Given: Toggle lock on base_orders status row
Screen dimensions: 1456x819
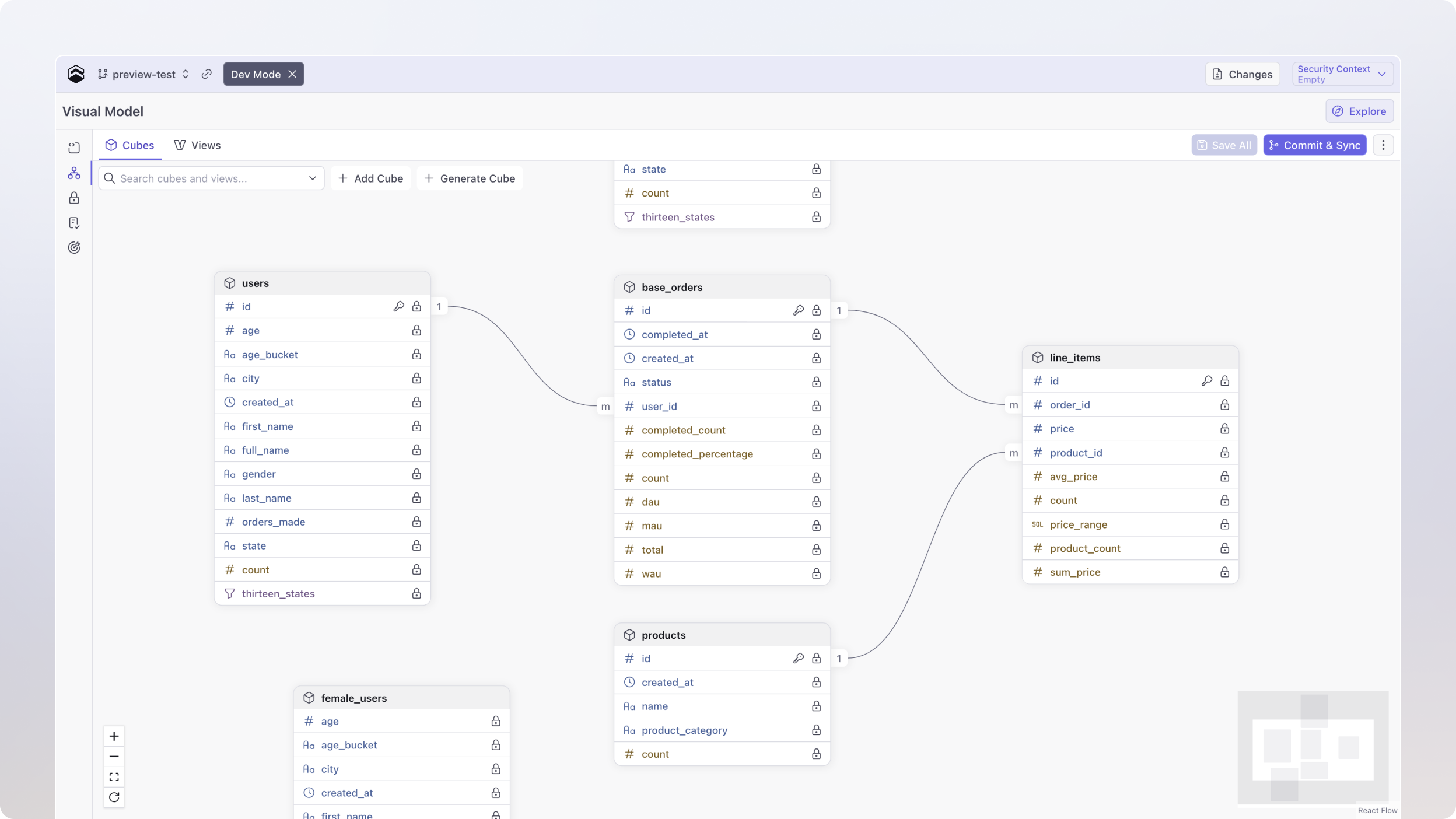Looking at the screenshot, I should (817, 383).
